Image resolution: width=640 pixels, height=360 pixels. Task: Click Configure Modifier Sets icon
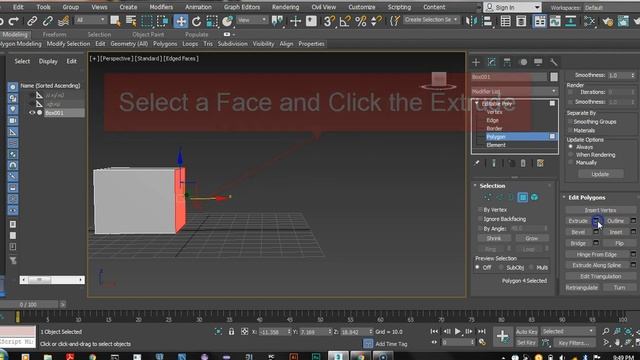[540, 163]
